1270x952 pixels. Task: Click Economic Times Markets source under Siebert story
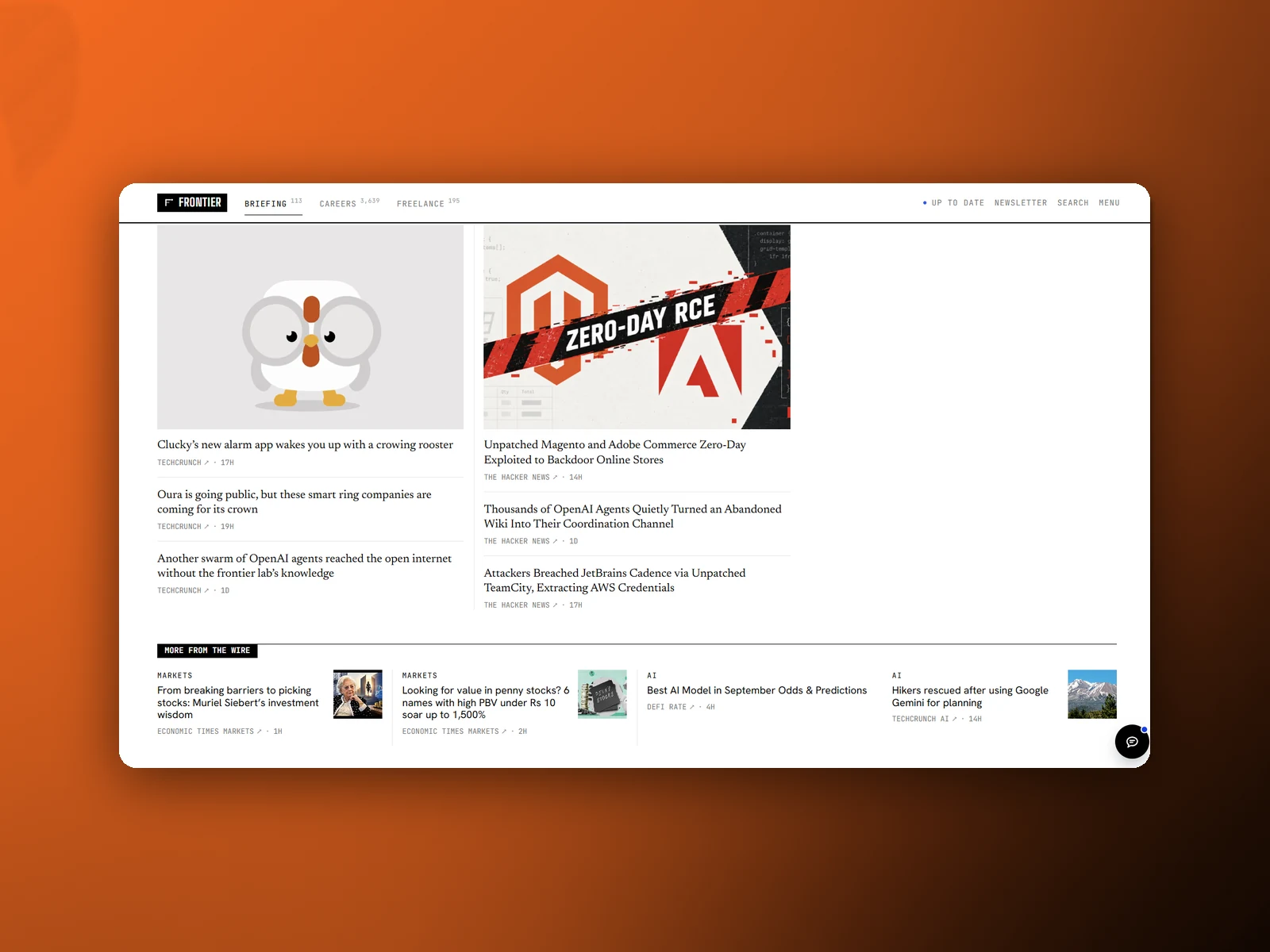210,731
